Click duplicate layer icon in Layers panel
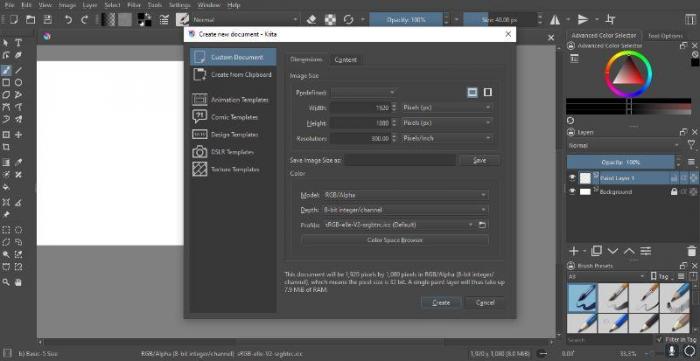The image size is (700, 361). (x=596, y=251)
